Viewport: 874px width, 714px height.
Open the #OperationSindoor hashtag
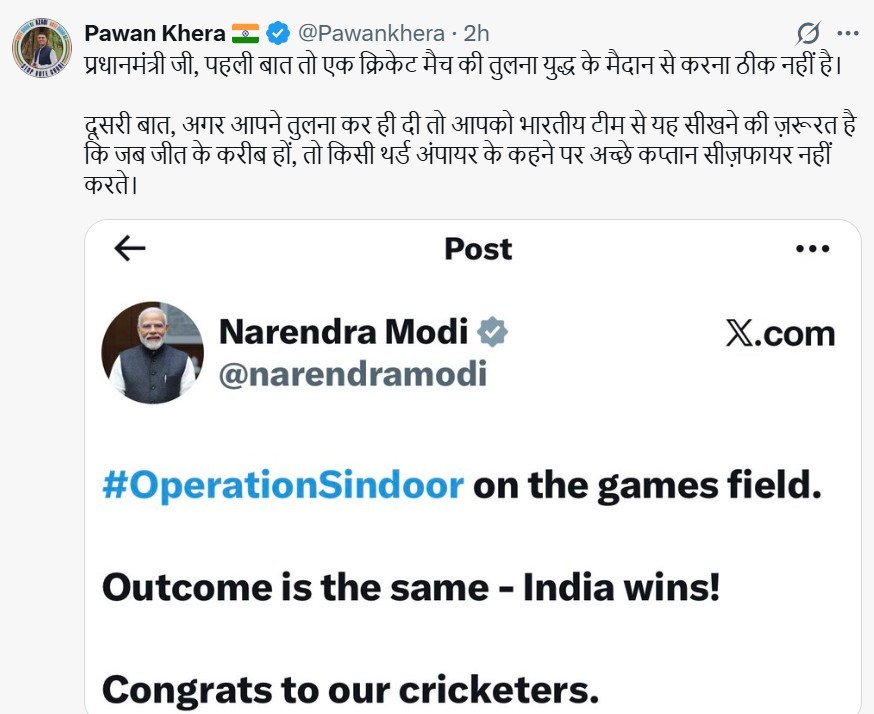pos(283,486)
